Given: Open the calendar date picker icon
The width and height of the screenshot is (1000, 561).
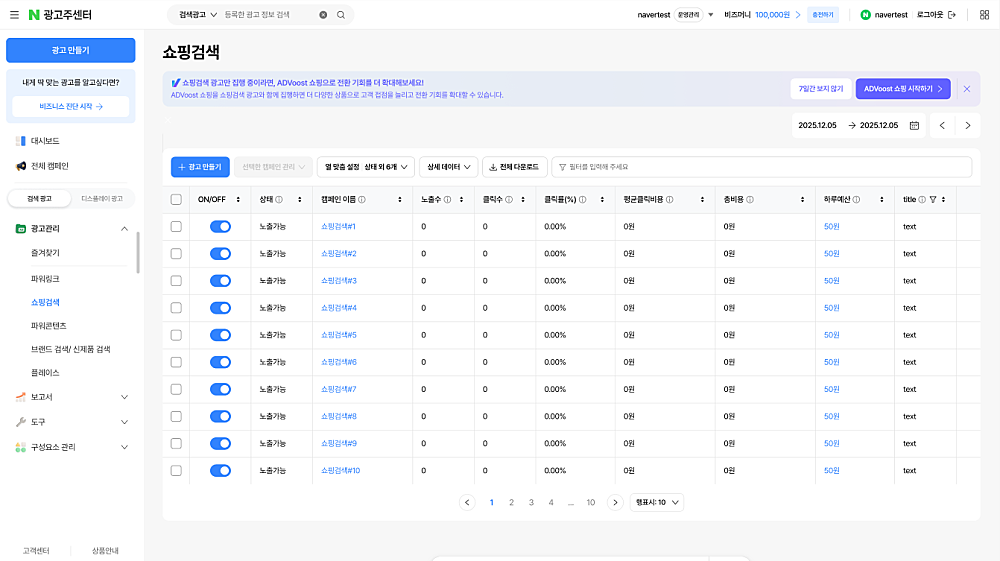Looking at the screenshot, I should coord(914,126).
